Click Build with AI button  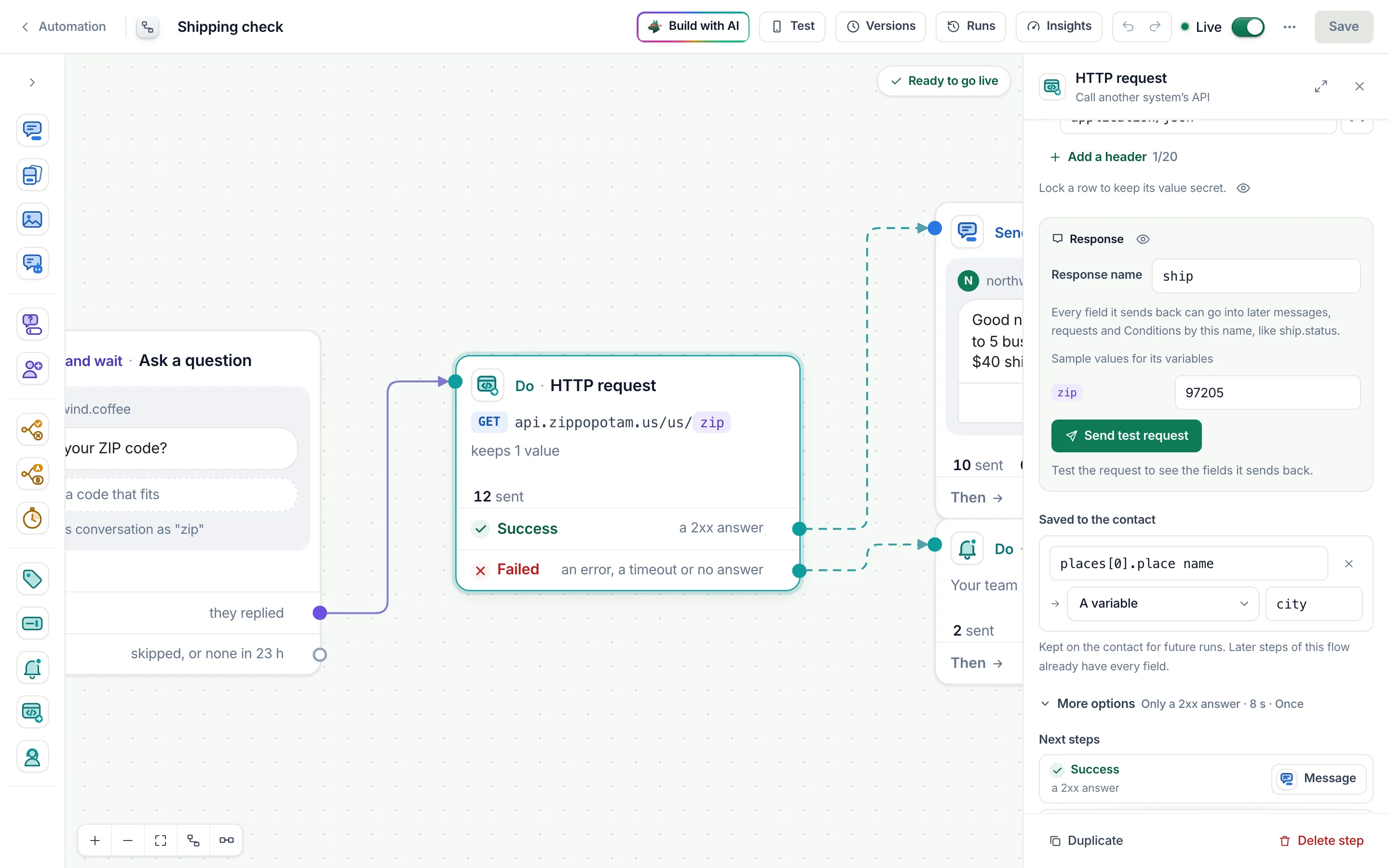click(693, 27)
